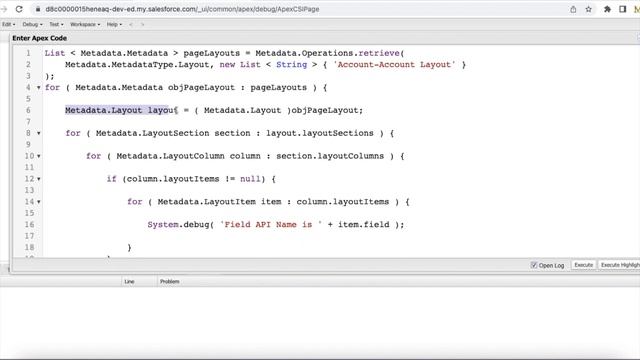
Task: Collapse the LayoutItem loop at line 14
Action: pos(39,202)
